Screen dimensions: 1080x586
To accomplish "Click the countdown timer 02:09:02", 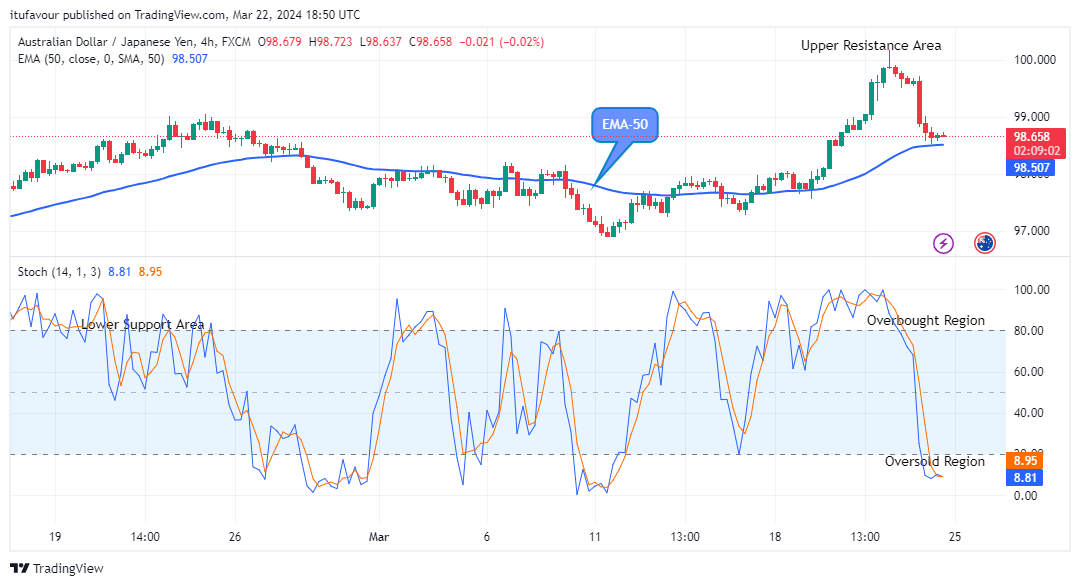I will [x=1037, y=151].
